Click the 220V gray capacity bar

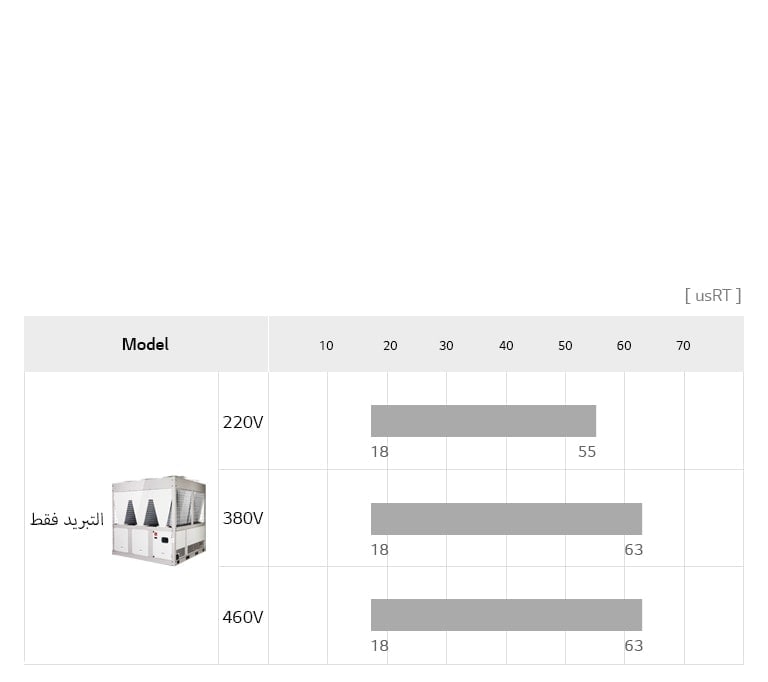point(483,421)
